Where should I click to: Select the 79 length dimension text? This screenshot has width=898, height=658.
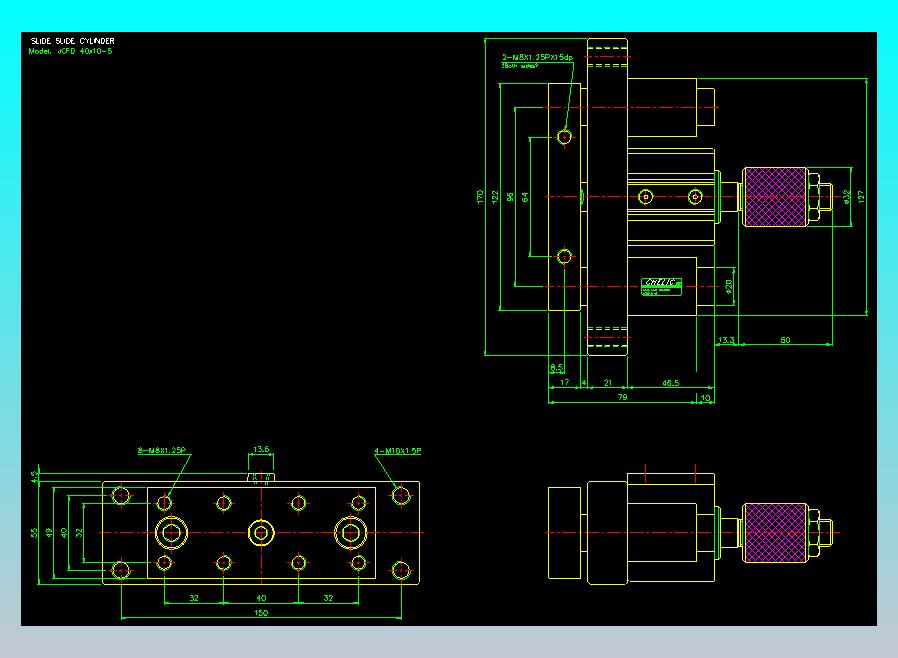coord(623,396)
